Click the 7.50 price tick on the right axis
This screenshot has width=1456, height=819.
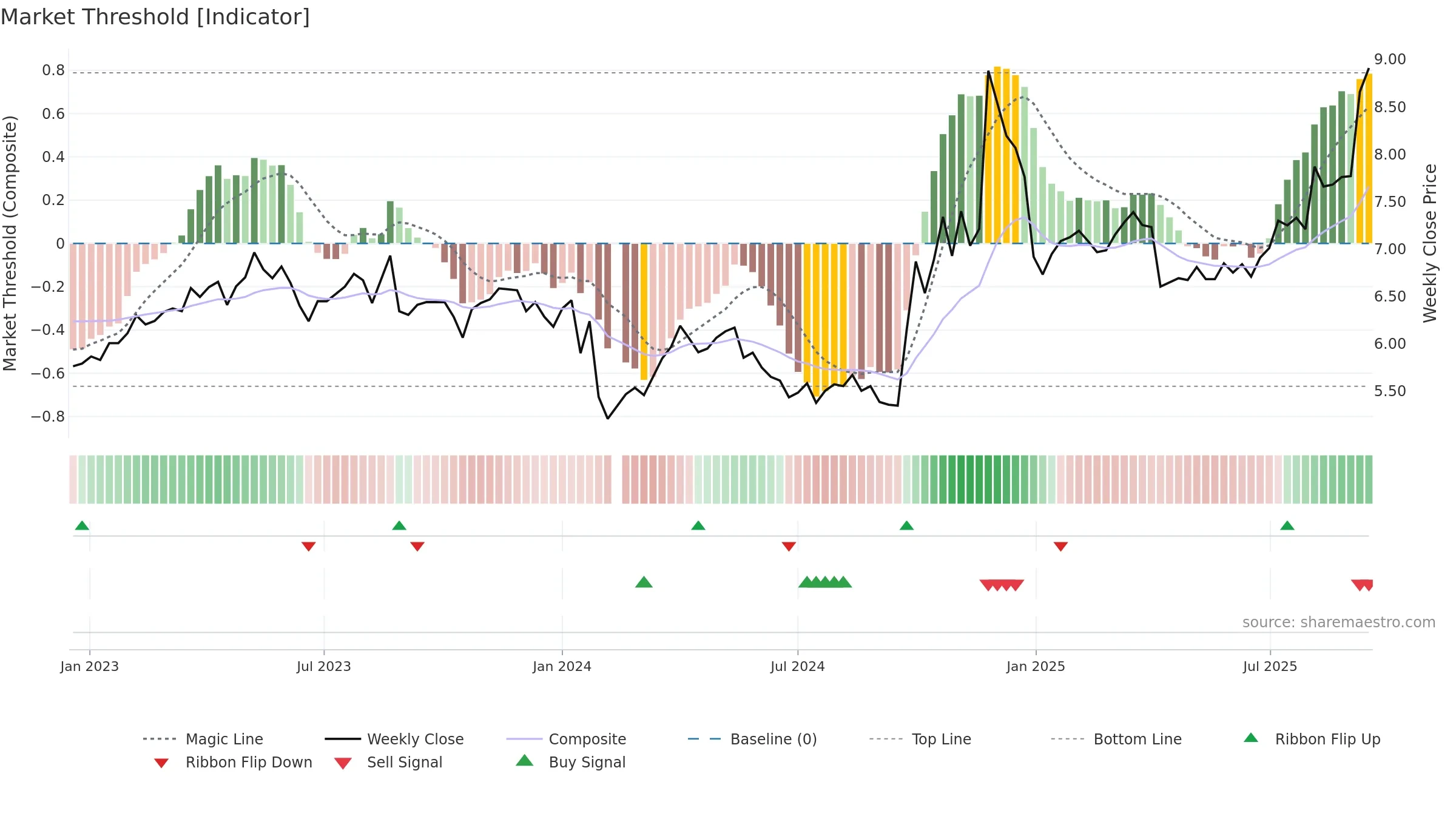tap(1390, 202)
